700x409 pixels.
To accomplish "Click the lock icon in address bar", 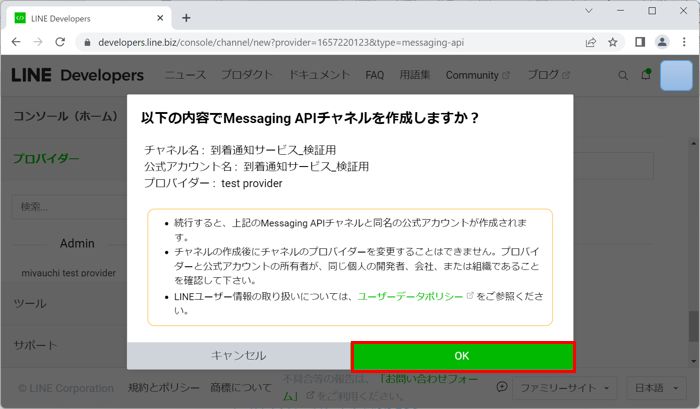I will click(x=88, y=42).
